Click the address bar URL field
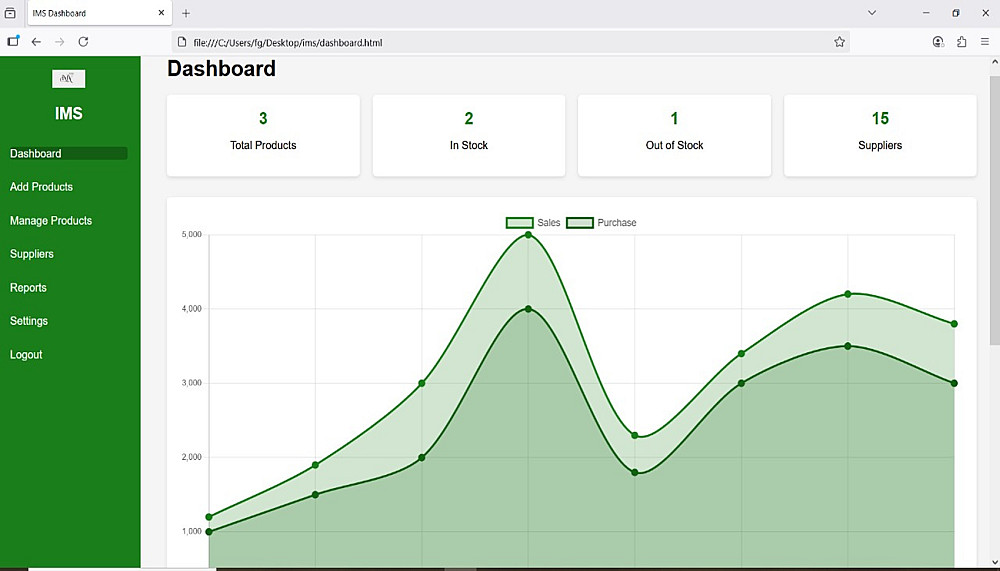This screenshot has height=571, width=1000. 510,42
